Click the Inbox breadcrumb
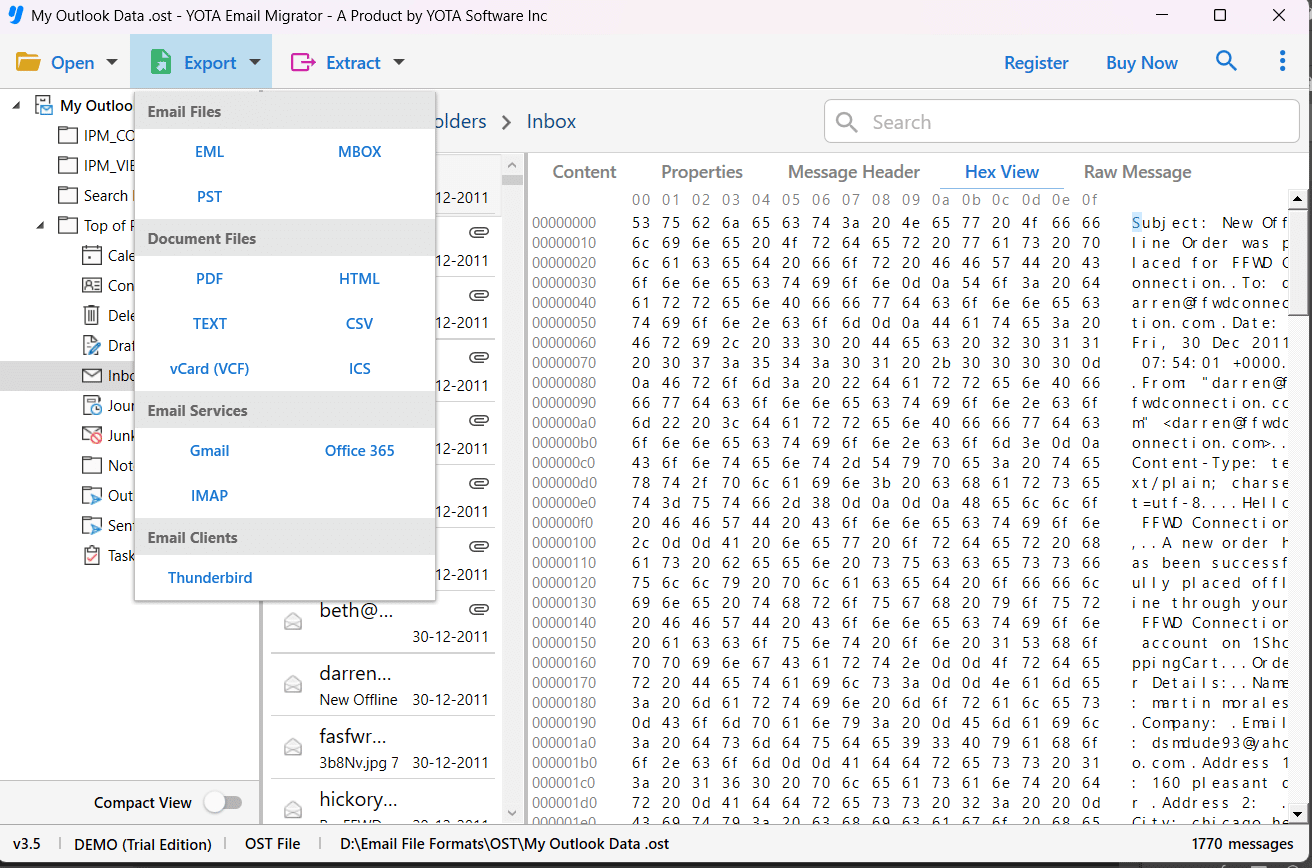The image size is (1312, 868). (x=552, y=122)
